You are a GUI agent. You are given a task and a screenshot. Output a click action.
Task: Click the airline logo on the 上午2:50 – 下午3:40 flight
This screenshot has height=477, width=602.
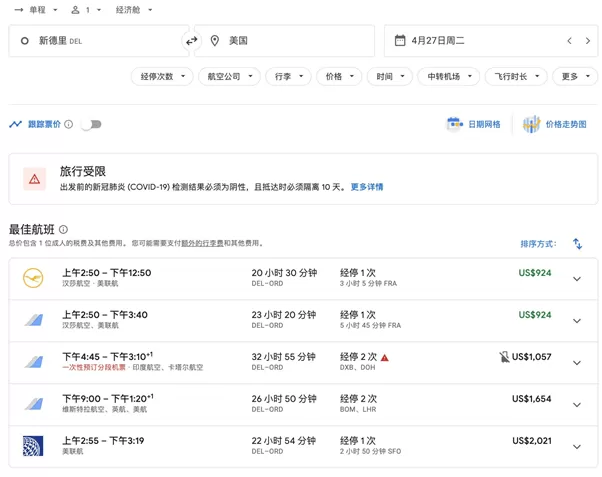[x=34, y=320]
